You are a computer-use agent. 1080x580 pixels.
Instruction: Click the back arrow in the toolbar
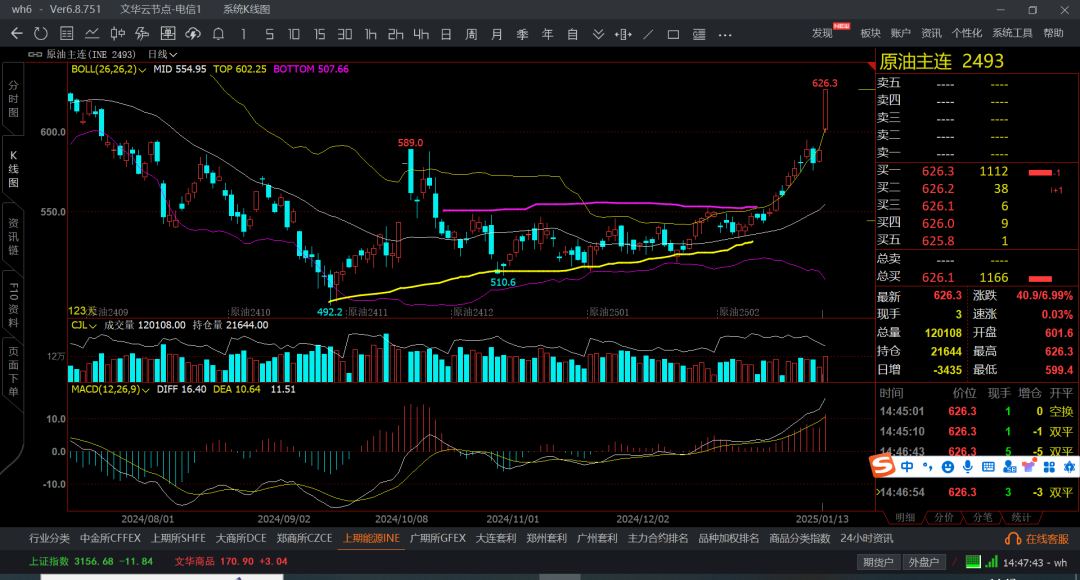pos(16,34)
